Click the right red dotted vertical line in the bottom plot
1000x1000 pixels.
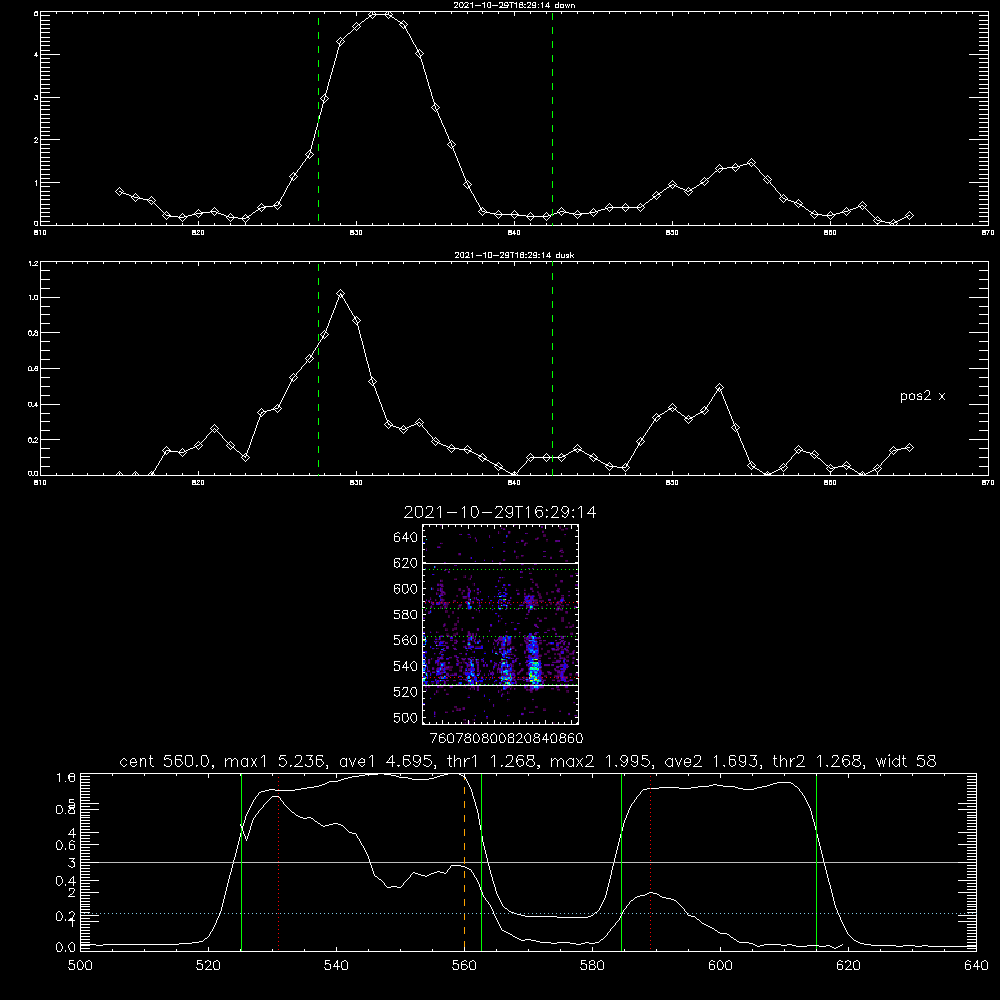pos(651,862)
